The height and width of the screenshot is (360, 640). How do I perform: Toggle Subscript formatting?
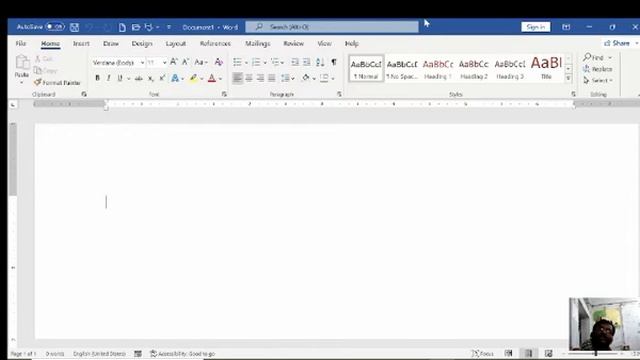(151, 78)
